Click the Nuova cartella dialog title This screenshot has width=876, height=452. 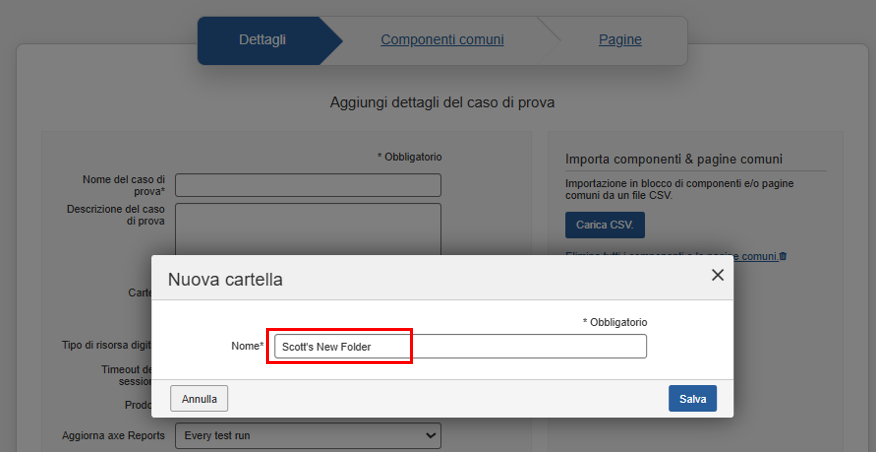(x=225, y=279)
